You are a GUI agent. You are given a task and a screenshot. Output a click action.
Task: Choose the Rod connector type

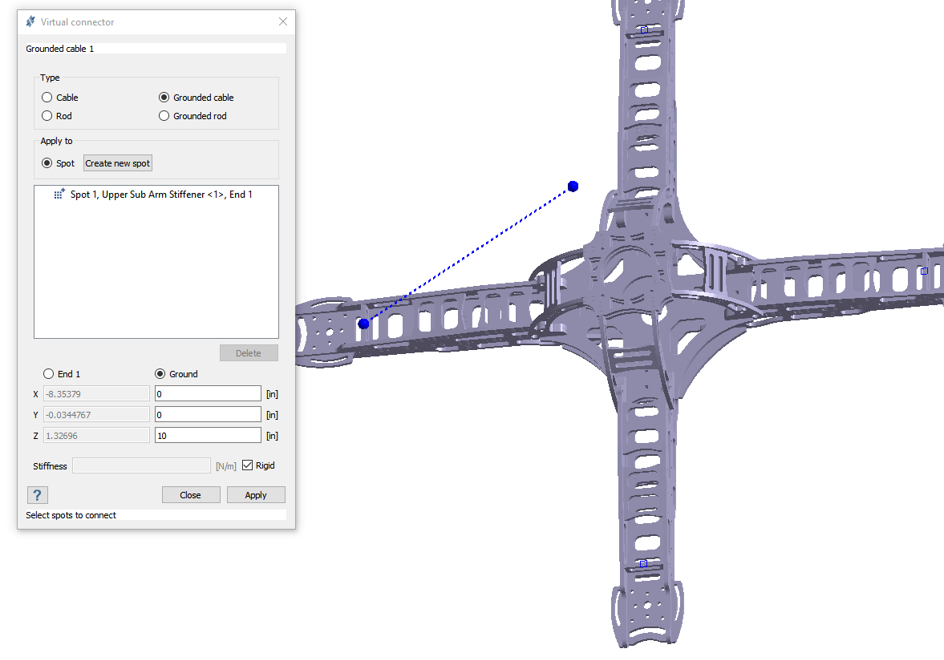click(x=47, y=116)
